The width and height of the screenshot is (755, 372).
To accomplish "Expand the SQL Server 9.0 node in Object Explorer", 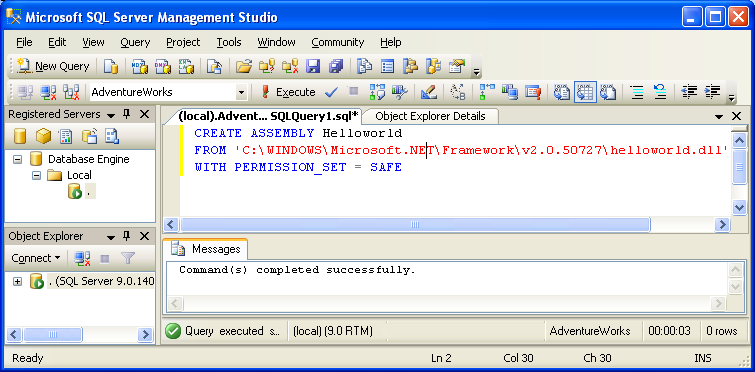I will [x=17, y=282].
